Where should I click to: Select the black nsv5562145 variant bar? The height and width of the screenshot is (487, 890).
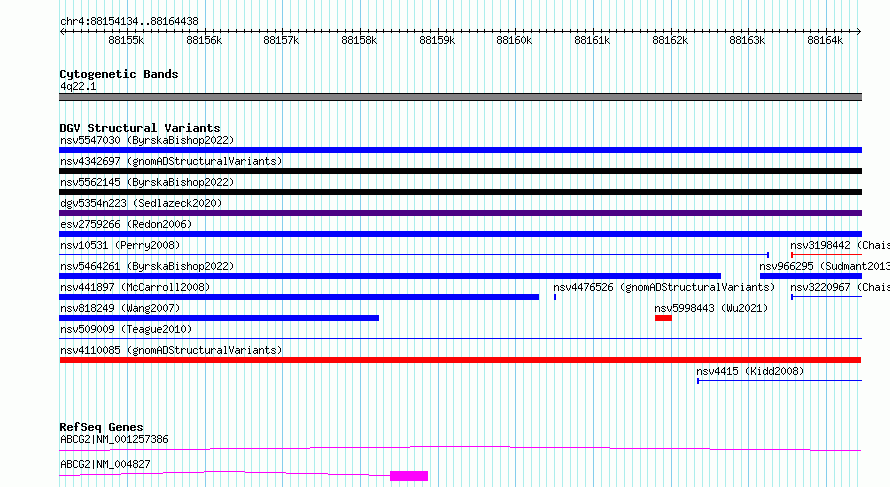coord(460,192)
